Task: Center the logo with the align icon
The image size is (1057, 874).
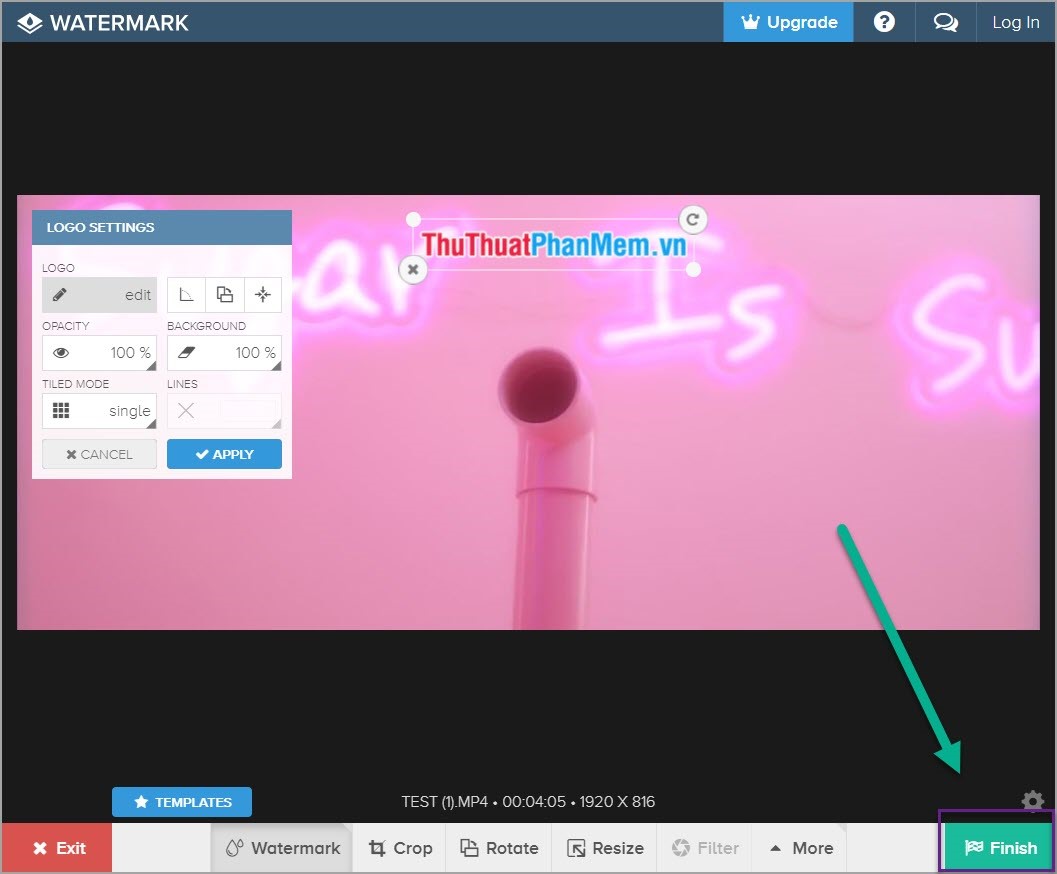Action: (x=263, y=294)
